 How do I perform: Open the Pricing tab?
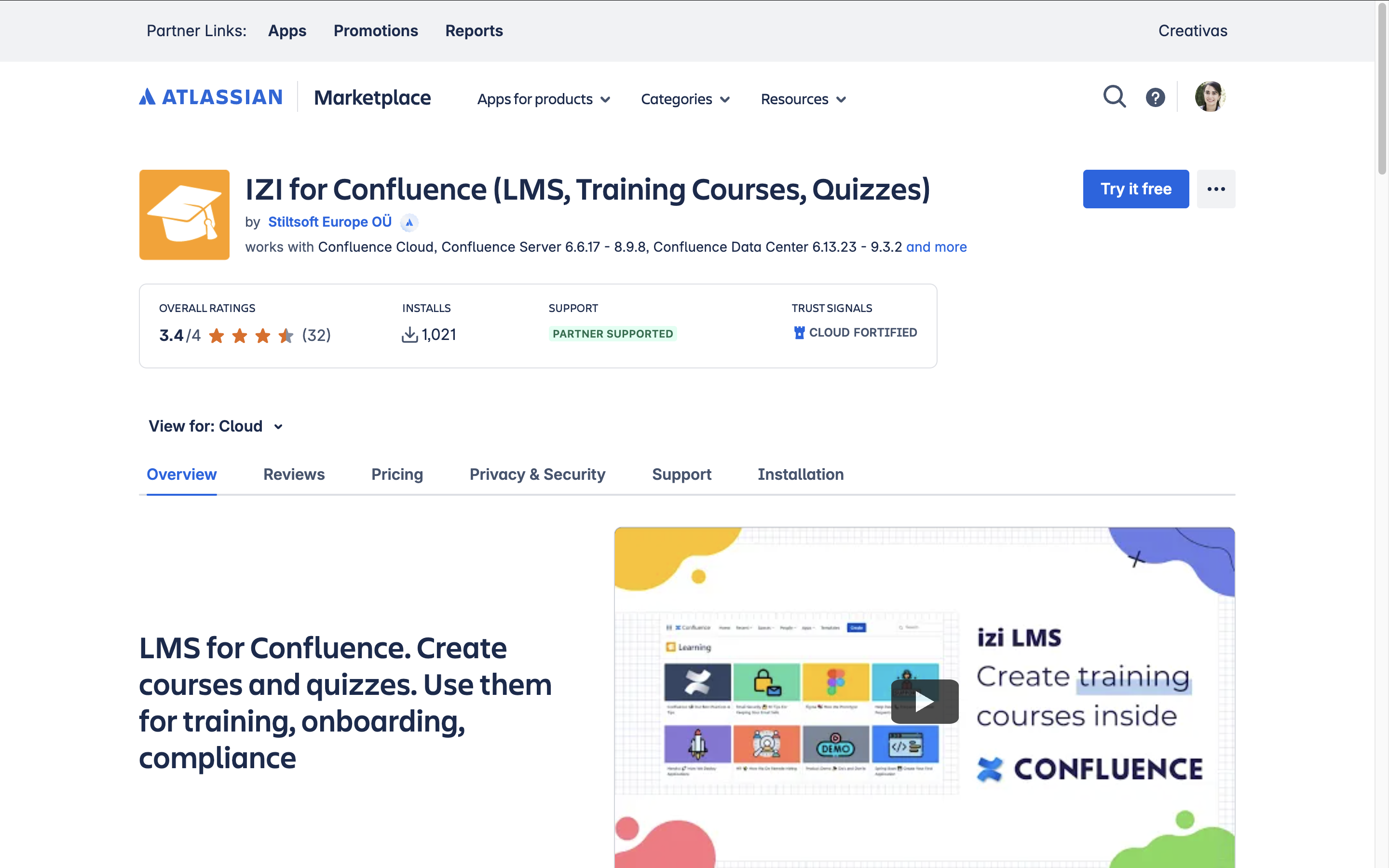coord(396,474)
